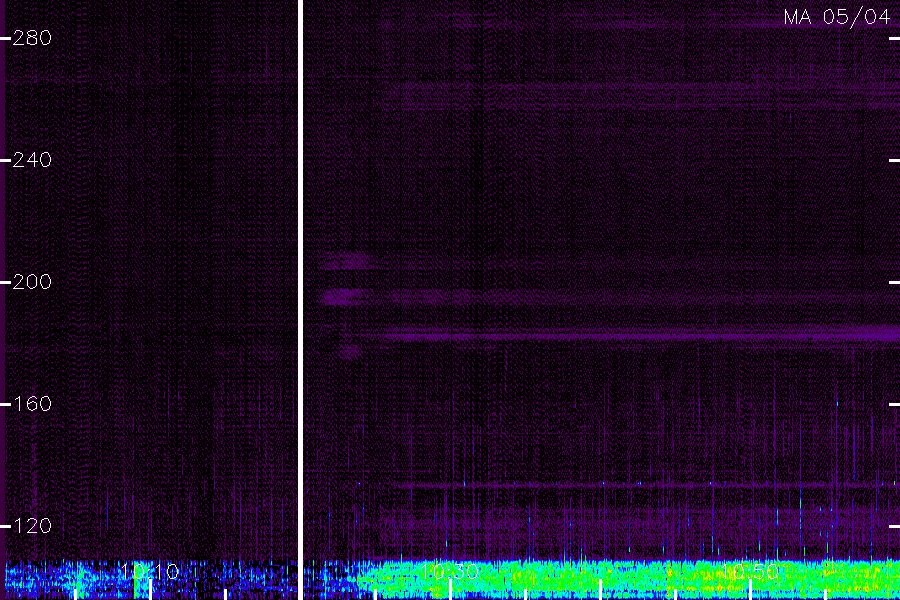The width and height of the screenshot is (900, 600).
Task: Click the 200 frequency axis label
Action: (x=32, y=281)
